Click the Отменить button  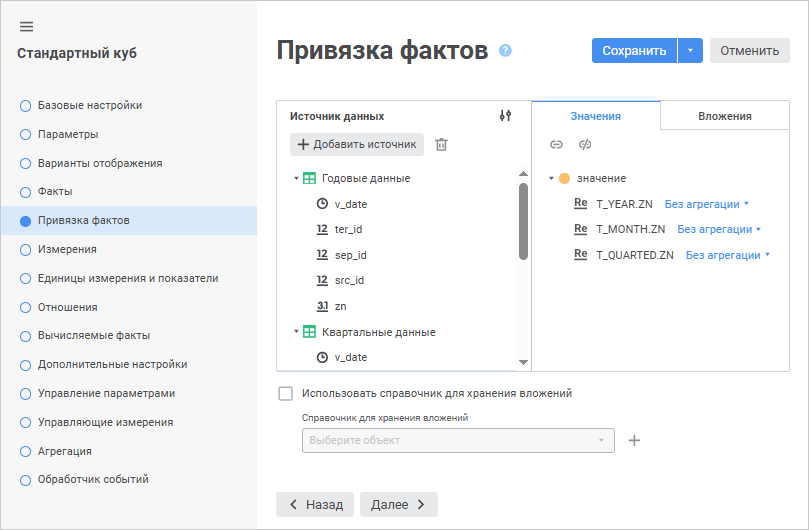coord(749,51)
